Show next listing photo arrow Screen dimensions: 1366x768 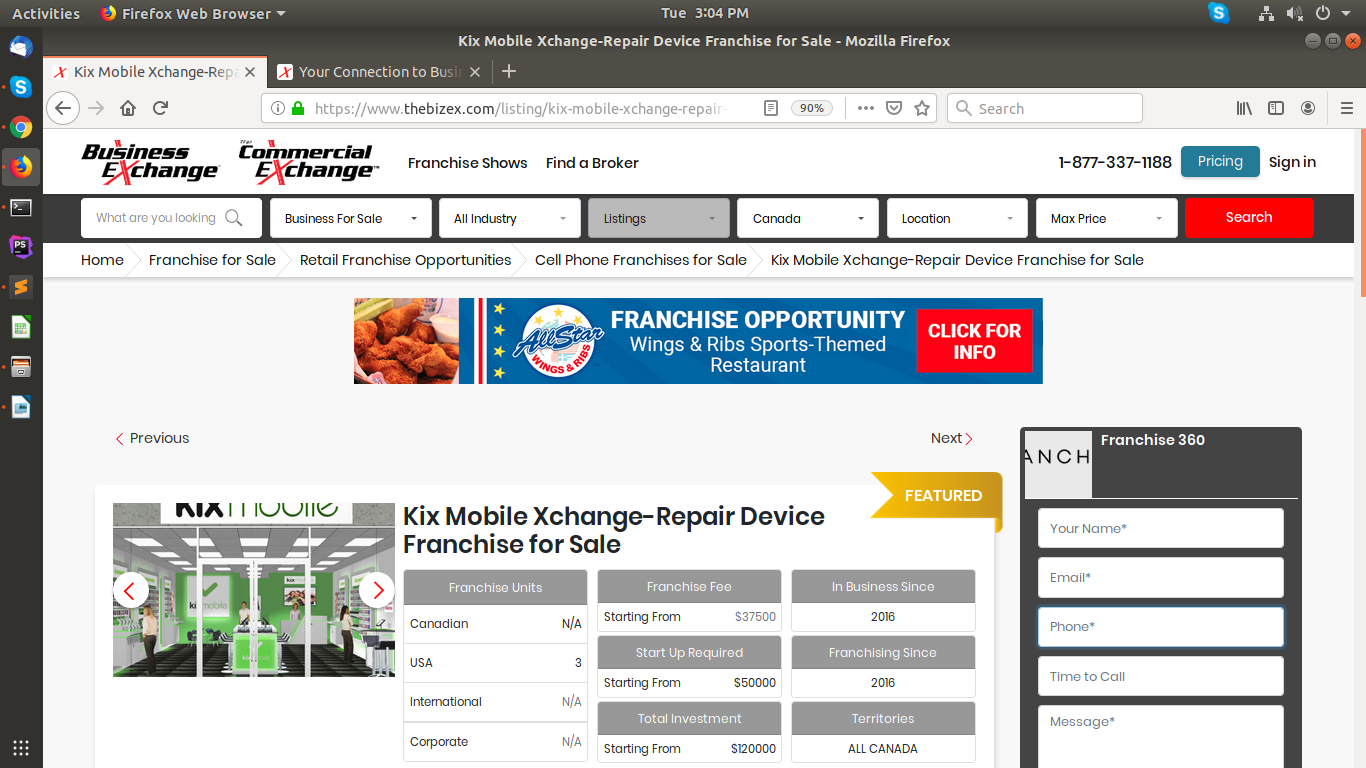point(377,590)
